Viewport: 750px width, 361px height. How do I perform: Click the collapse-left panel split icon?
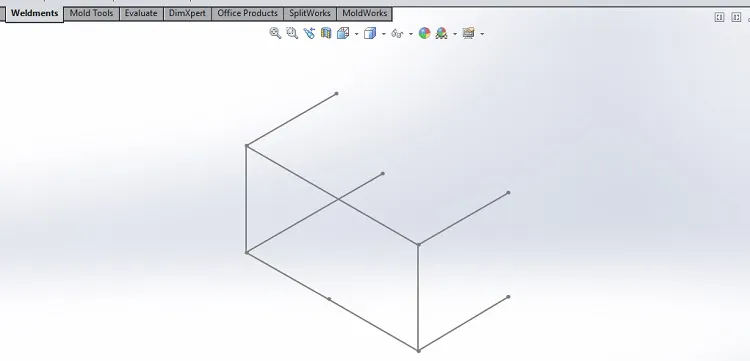[719, 17]
